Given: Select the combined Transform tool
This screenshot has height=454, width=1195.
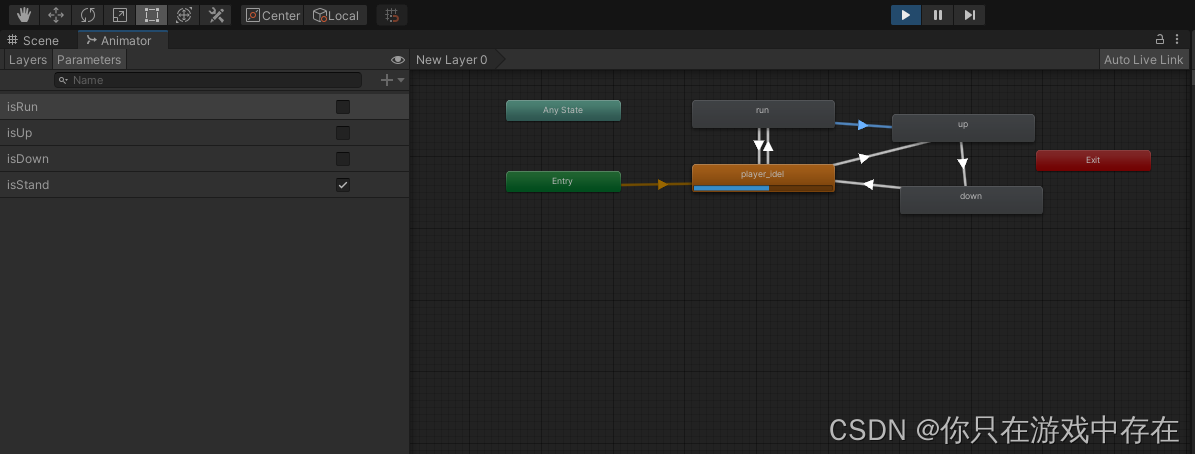Looking at the screenshot, I should coord(184,14).
